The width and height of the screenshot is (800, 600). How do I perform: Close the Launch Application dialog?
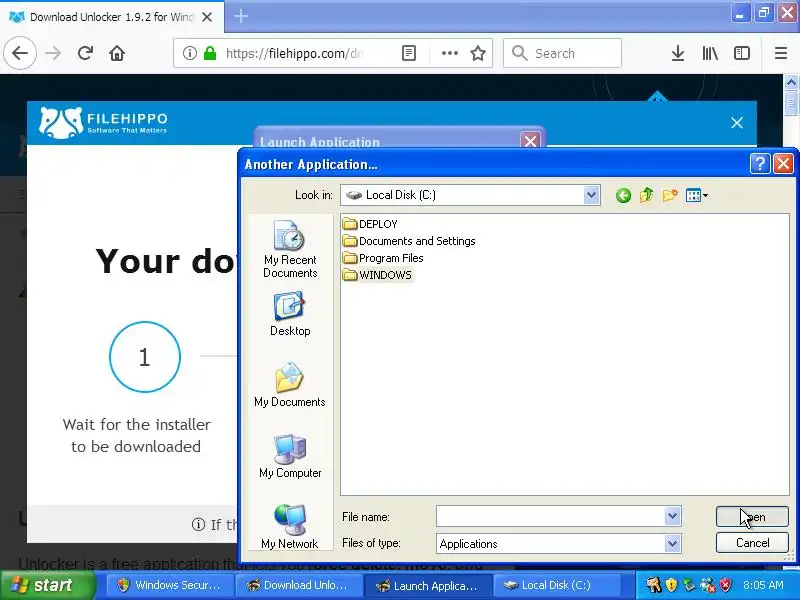point(531,141)
